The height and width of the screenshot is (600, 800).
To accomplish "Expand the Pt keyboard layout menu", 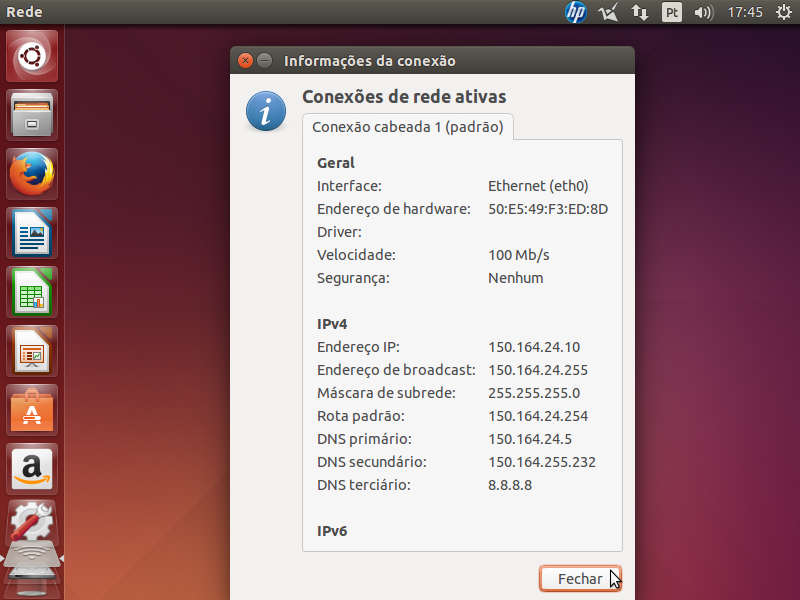I will click(672, 12).
